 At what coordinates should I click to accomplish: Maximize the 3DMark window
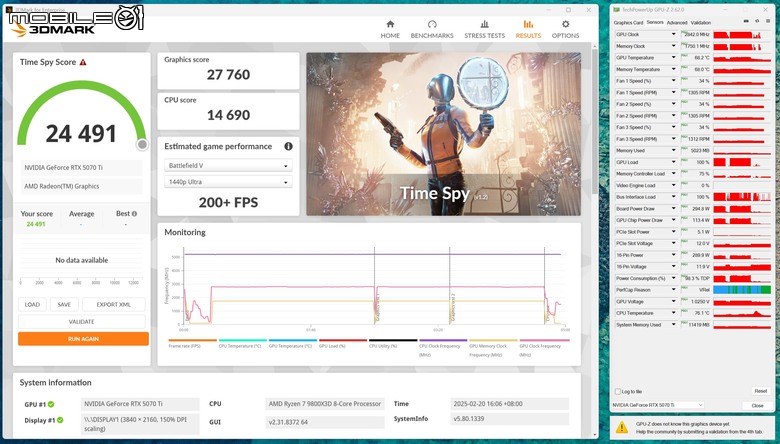pos(569,9)
